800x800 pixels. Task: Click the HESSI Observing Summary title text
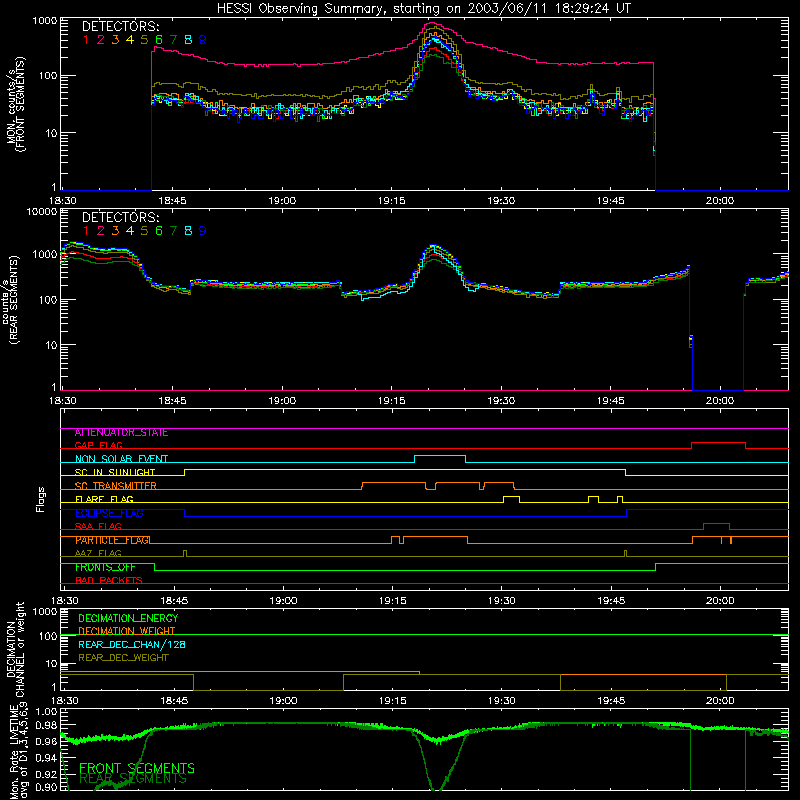point(423,9)
